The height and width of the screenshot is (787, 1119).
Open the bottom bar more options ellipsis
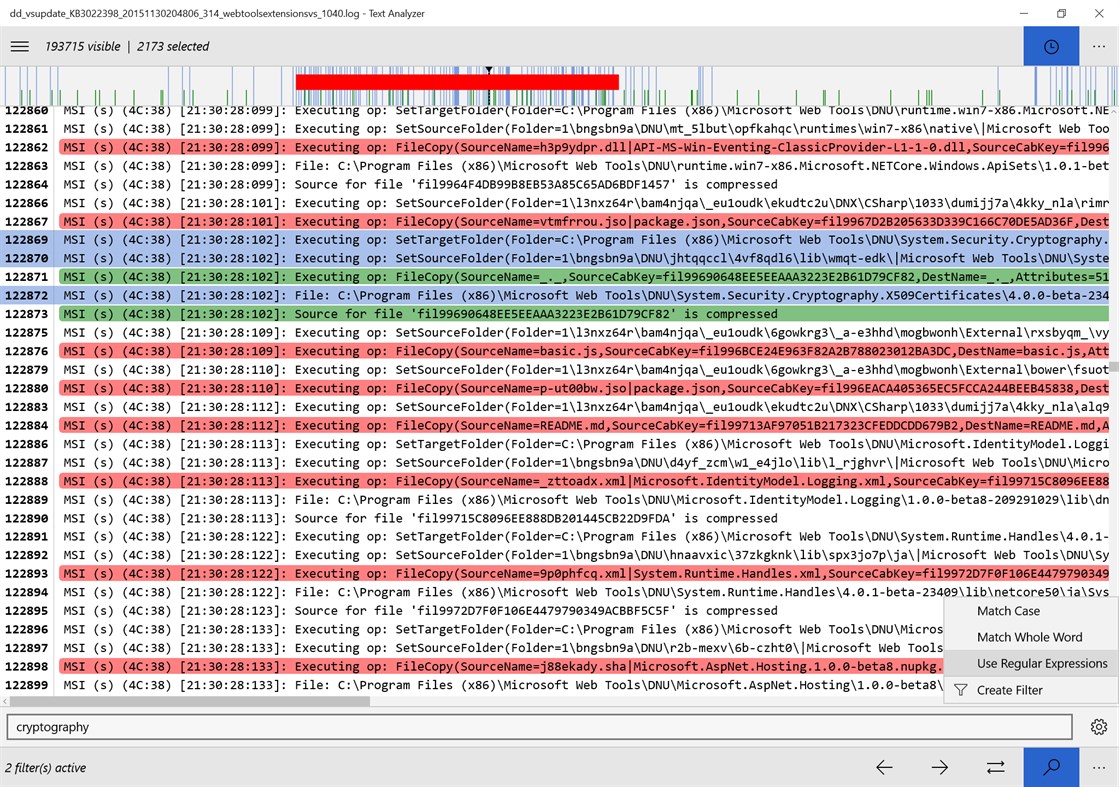1098,768
